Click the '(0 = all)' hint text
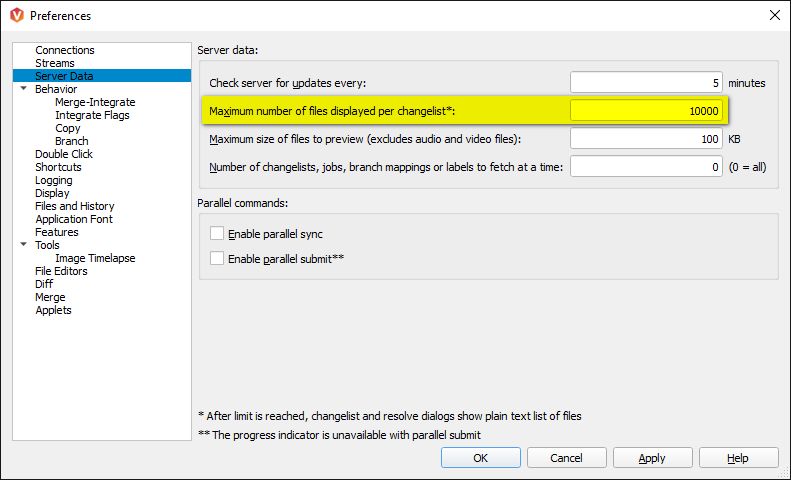 (x=747, y=167)
